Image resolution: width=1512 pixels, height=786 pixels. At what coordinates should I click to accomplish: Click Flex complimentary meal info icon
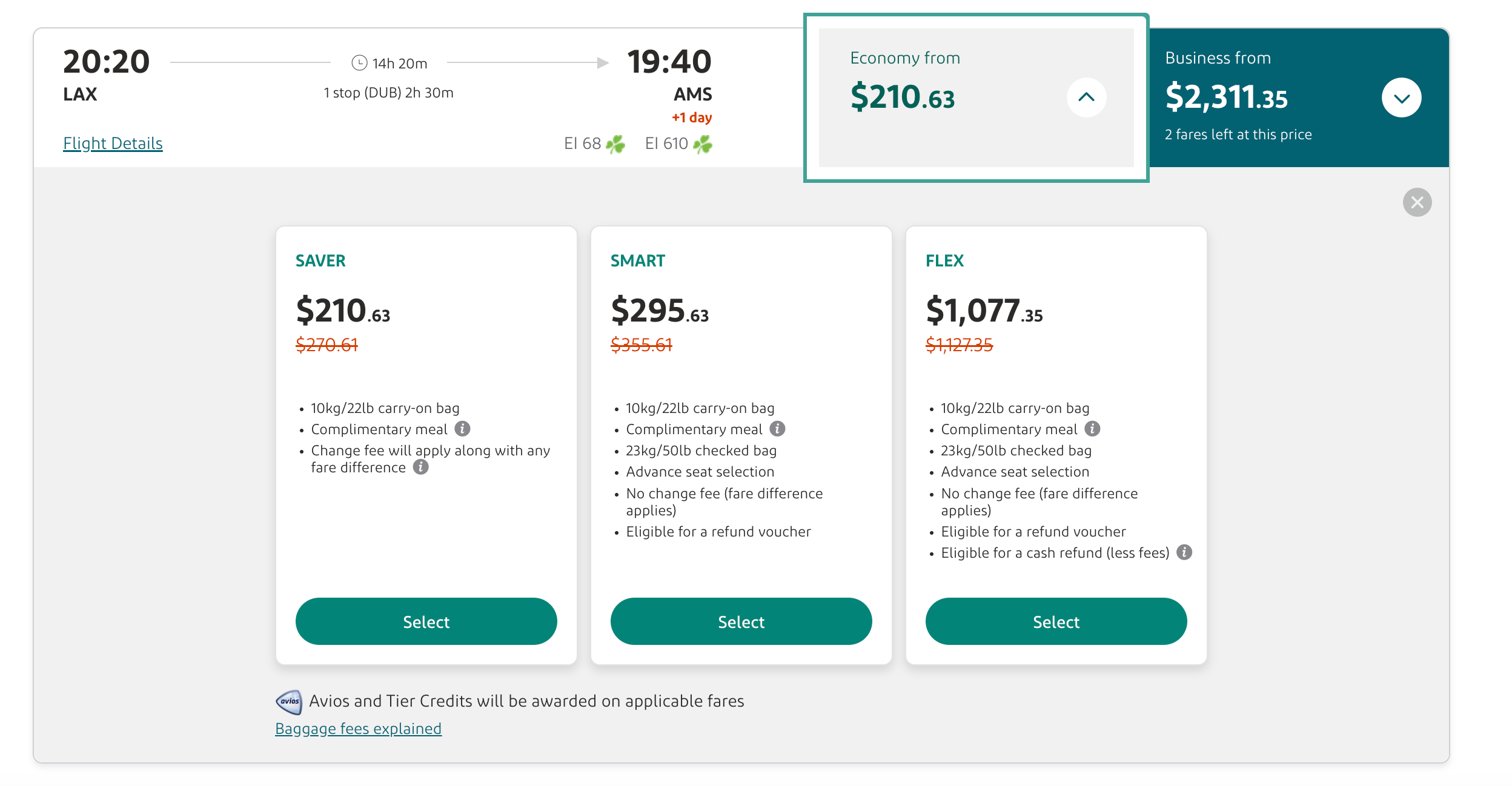1092,429
